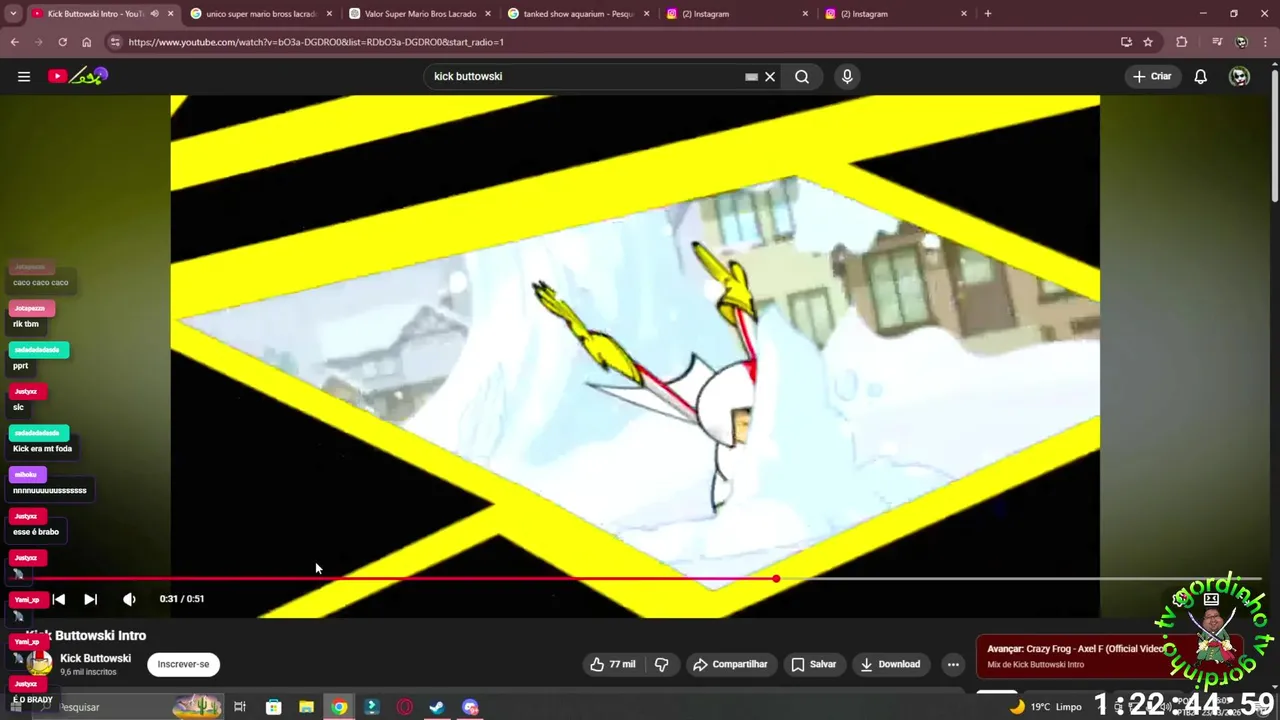The height and width of the screenshot is (720, 1280).
Task: Open the Criar create button
Action: pos(1152,76)
